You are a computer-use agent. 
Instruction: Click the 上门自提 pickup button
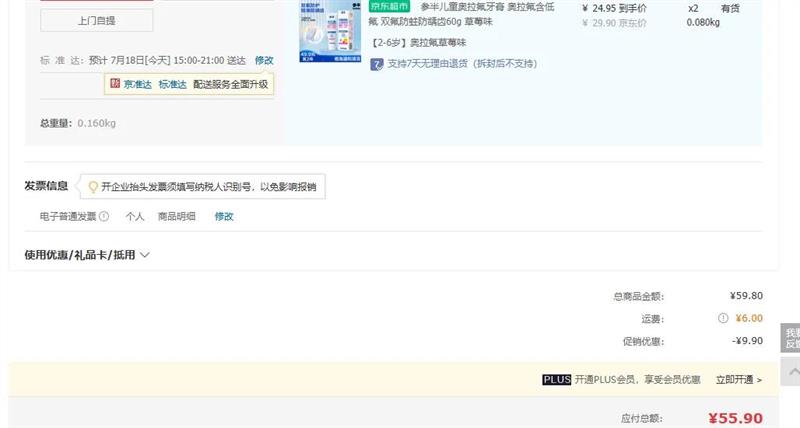(x=96, y=21)
